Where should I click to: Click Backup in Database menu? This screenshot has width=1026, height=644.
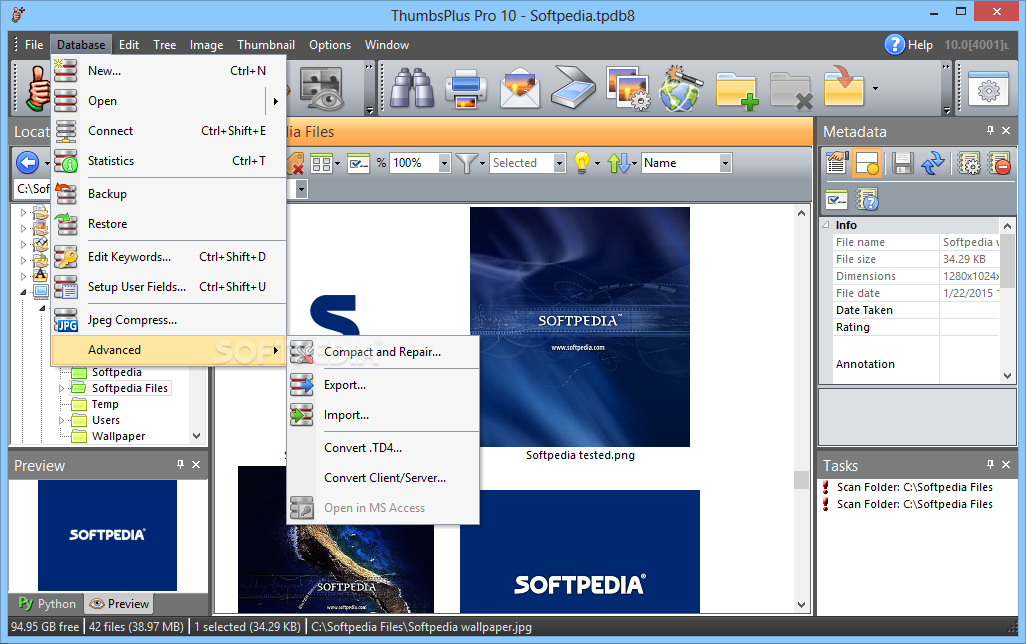coord(169,194)
